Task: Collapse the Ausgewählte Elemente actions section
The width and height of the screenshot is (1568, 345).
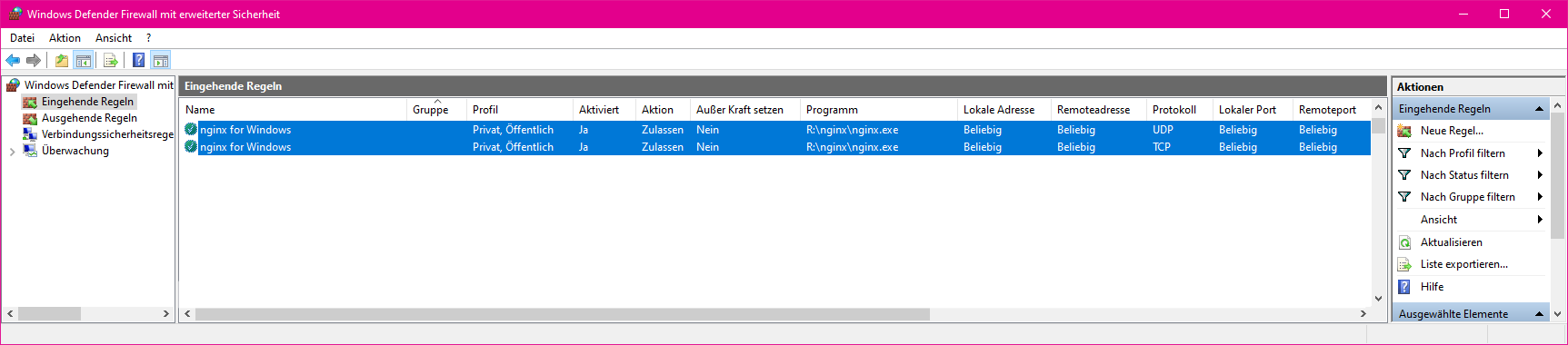Action: pyautogui.click(x=1539, y=314)
